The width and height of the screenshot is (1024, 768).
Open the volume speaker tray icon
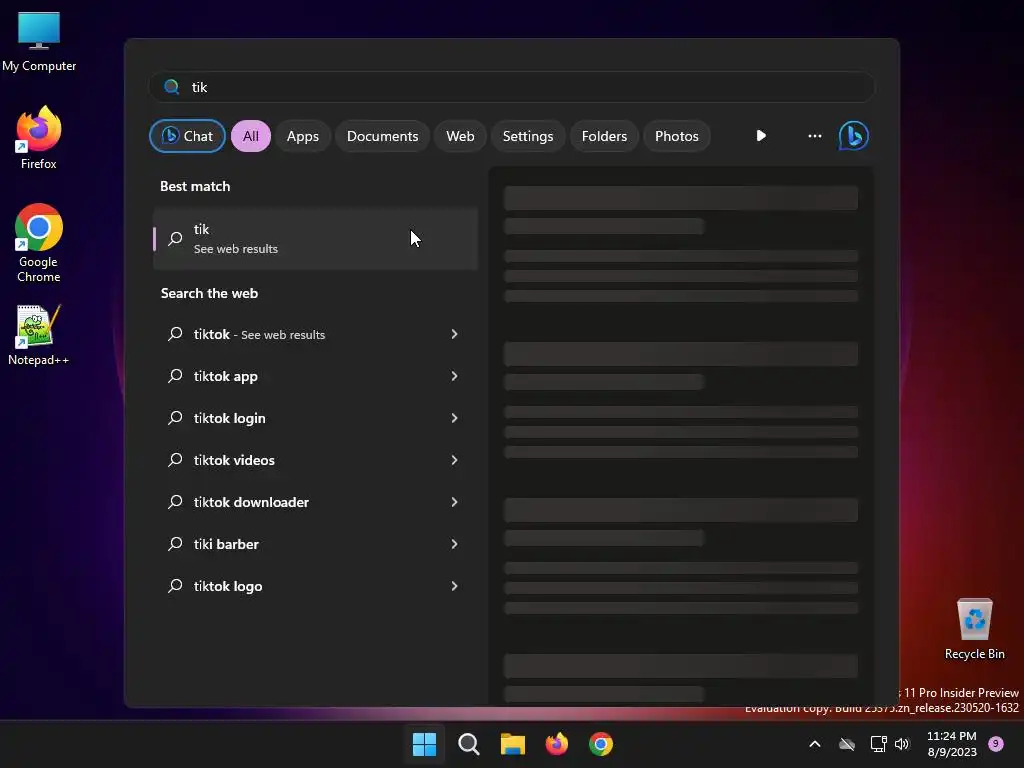(902, 744)
